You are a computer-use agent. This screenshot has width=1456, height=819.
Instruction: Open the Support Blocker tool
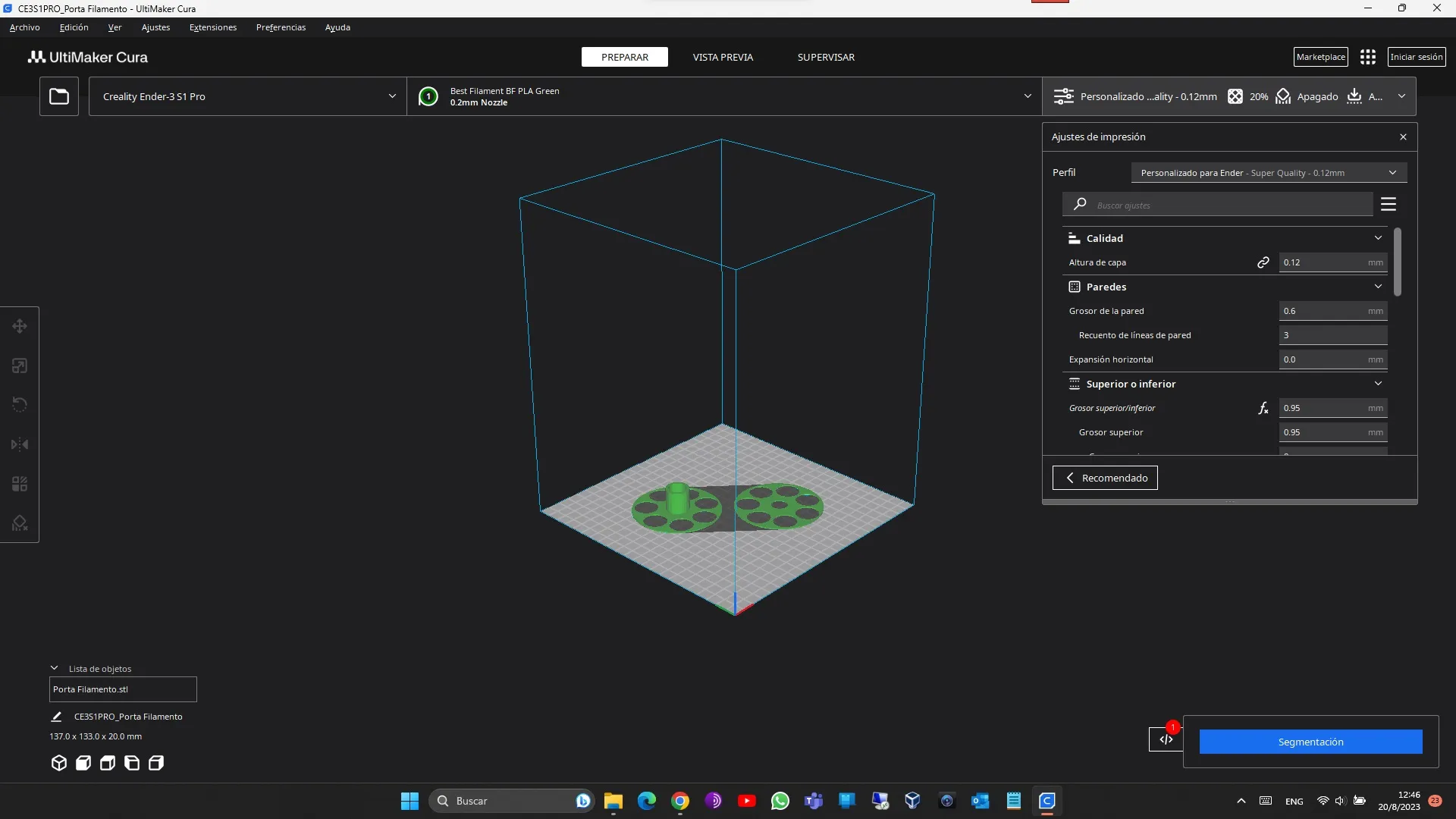click(19, 523)
